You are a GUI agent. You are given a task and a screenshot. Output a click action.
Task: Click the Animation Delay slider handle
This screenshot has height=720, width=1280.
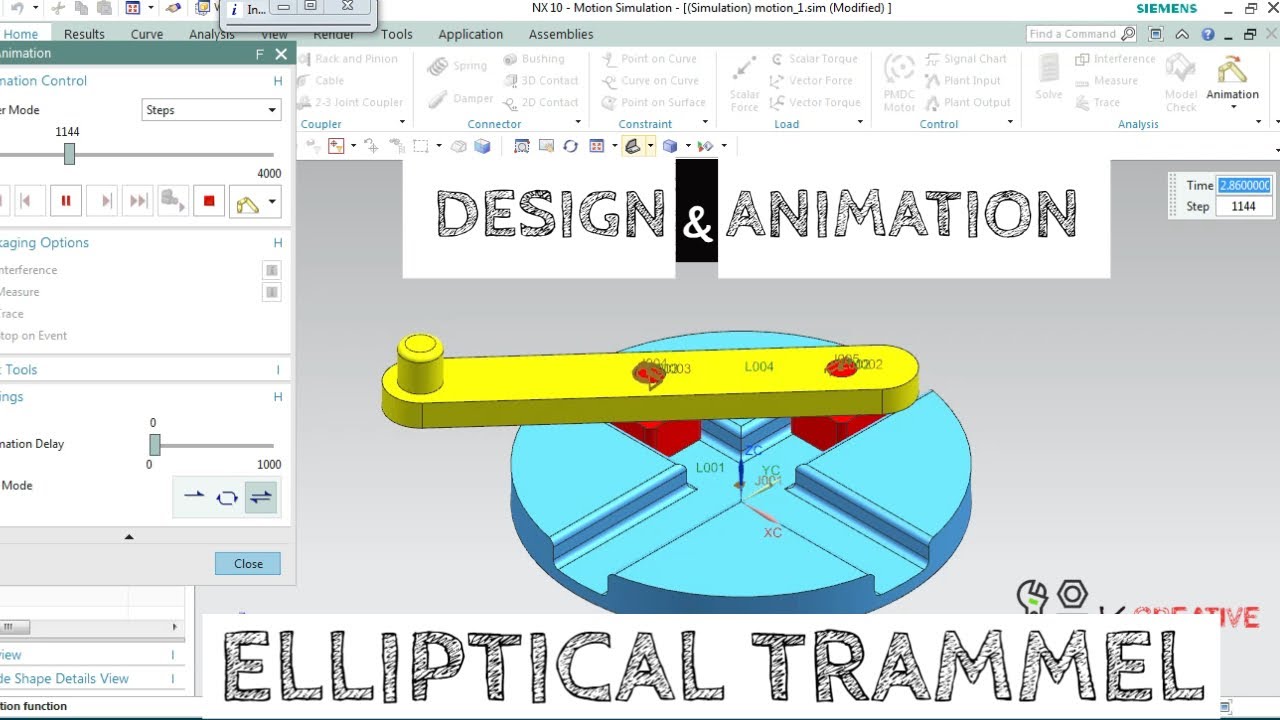155,445
